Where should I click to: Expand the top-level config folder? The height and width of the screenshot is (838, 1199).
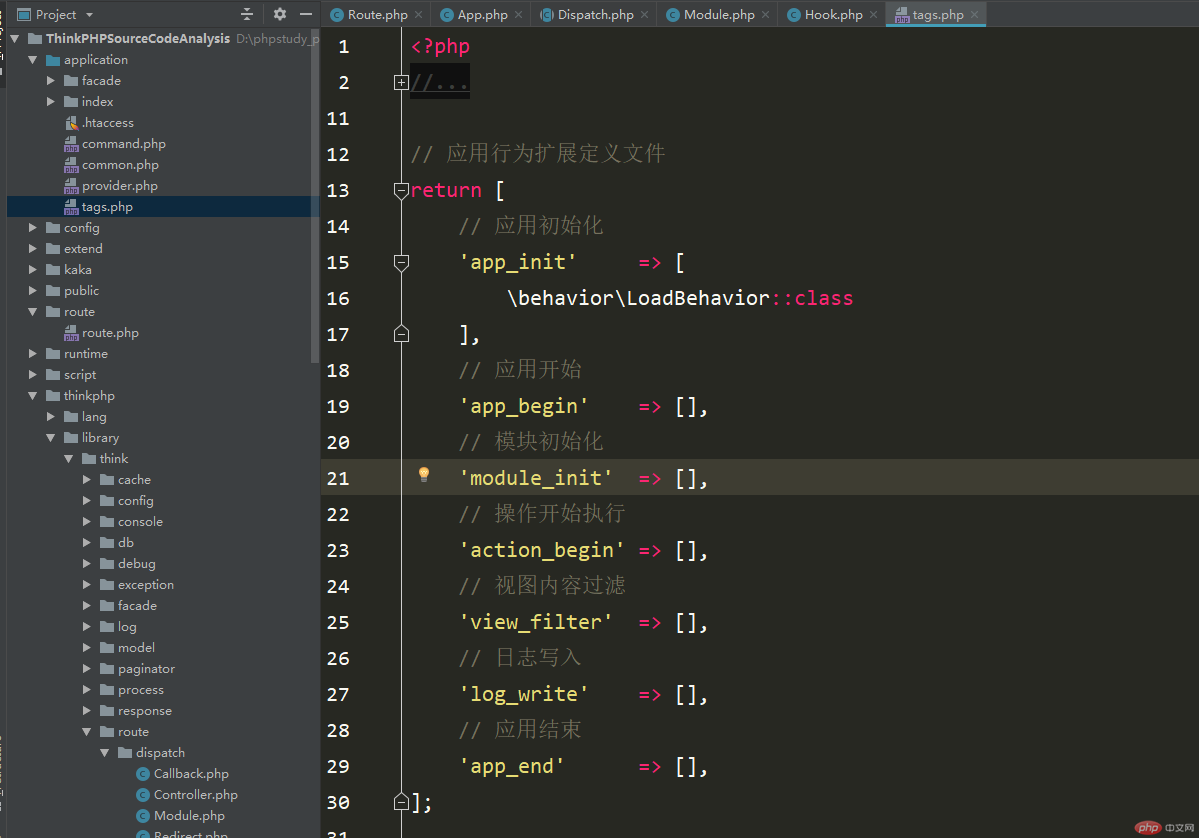coord(32,228)
